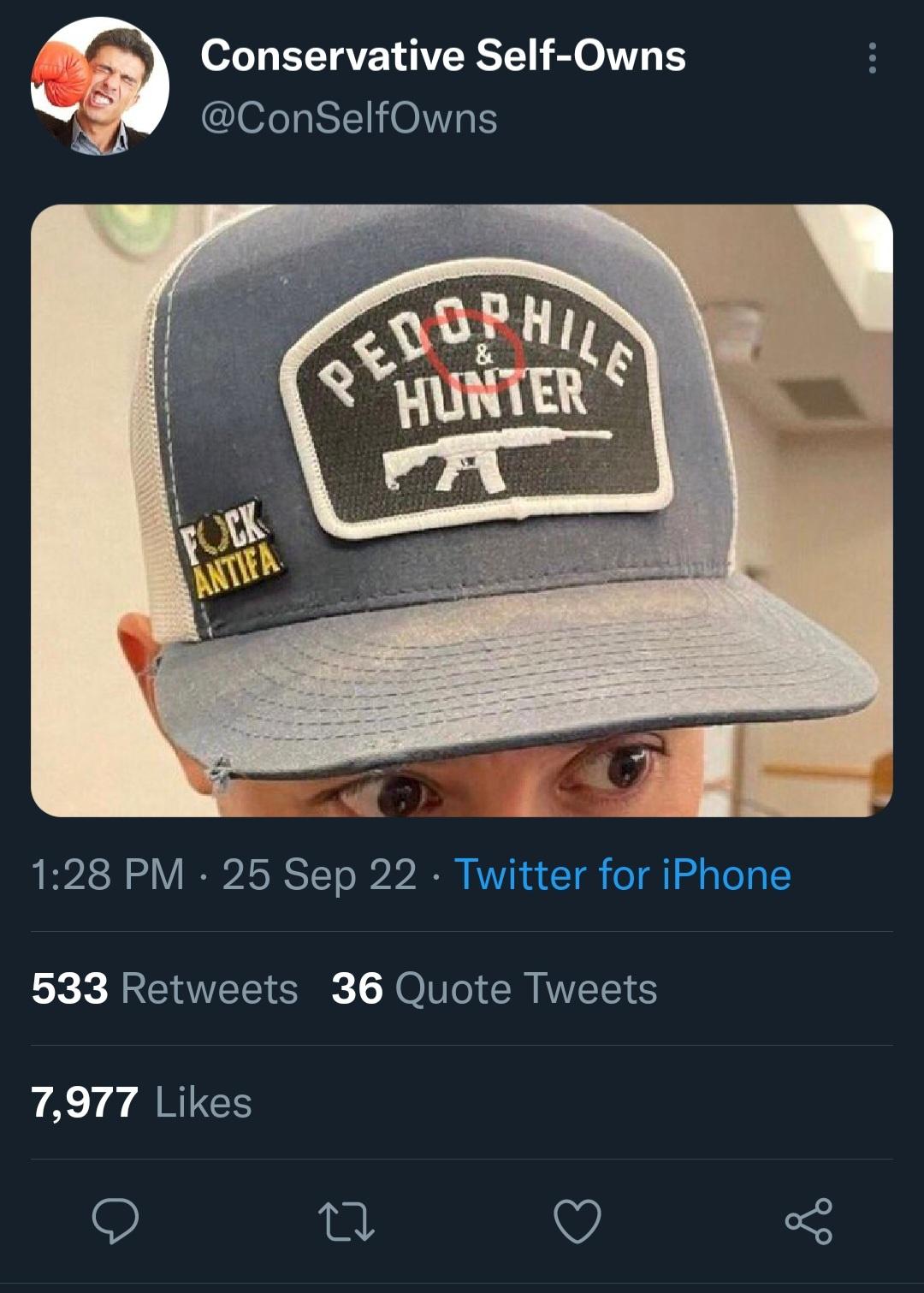Show the Quote Tweets list
The height and width of the screenshot is (1293, 924).
click(525, 988)
